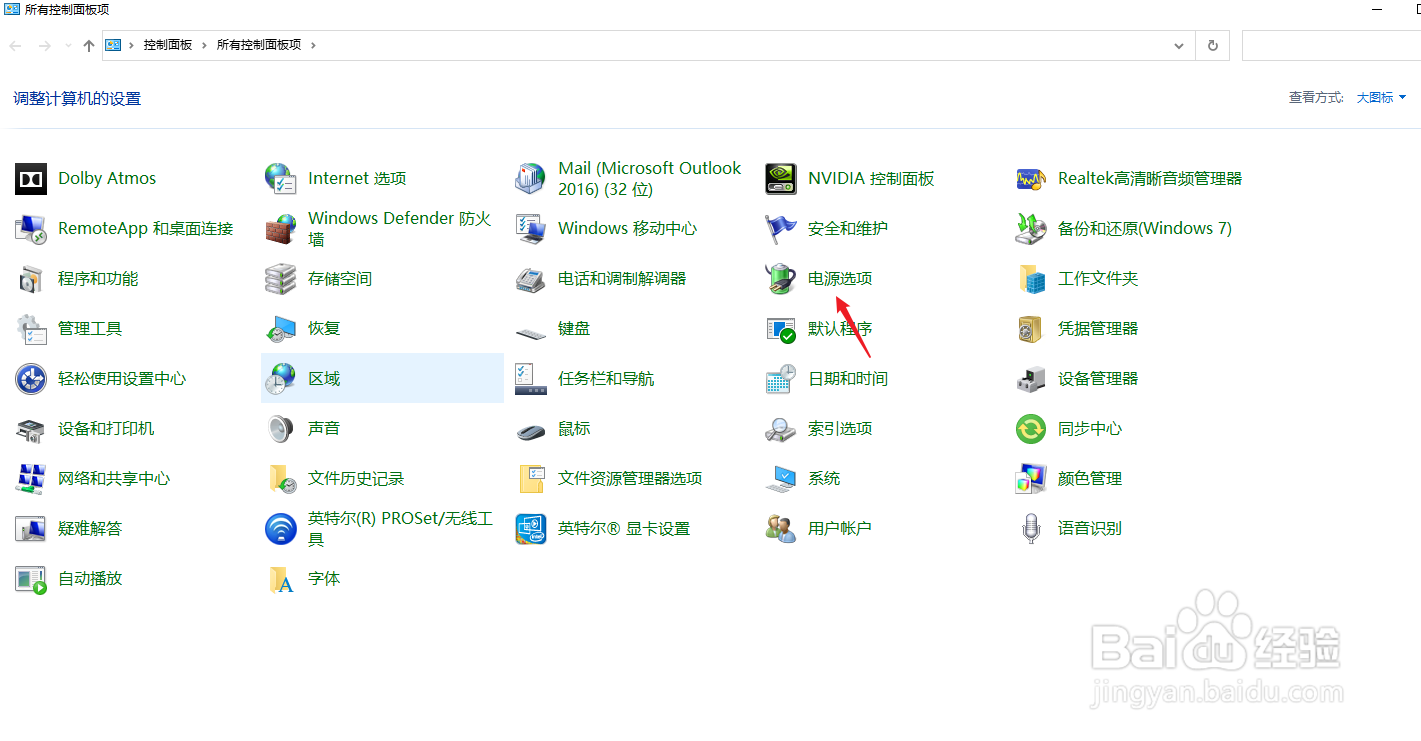This screenshot has height=741, width=1421.
Task: Open the 颜色管理 icon
Action: click(1031, 479)
